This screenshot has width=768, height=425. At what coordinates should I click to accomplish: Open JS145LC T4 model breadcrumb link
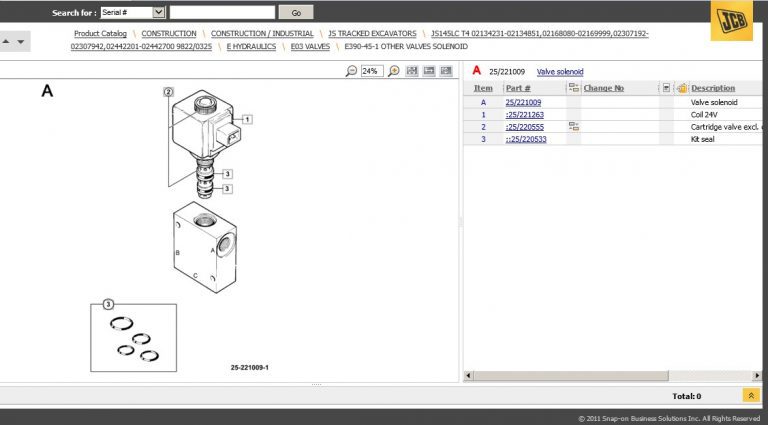(540, 33)
